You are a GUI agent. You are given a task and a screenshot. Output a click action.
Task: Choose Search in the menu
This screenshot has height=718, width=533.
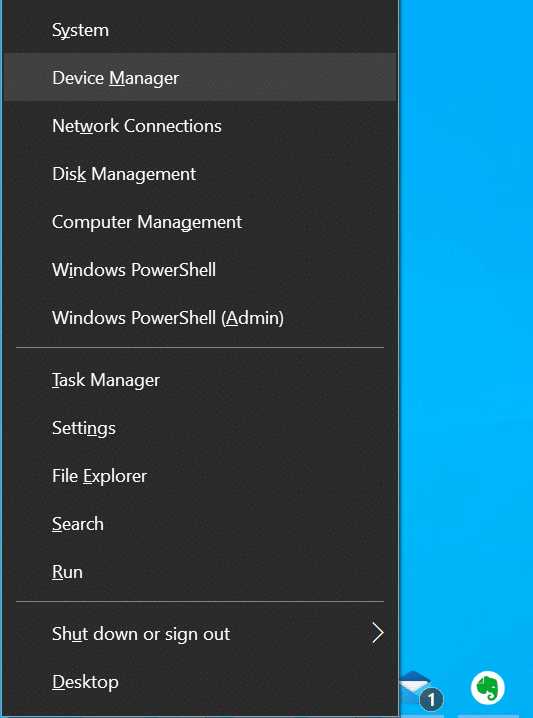point(200,524)
